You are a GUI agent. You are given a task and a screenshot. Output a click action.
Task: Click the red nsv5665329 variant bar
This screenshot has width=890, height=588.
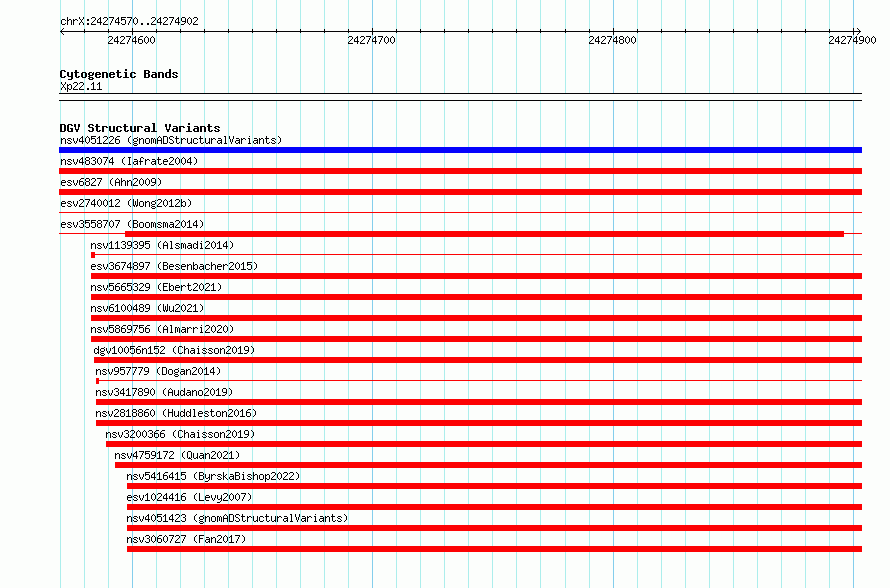[476, 297]
